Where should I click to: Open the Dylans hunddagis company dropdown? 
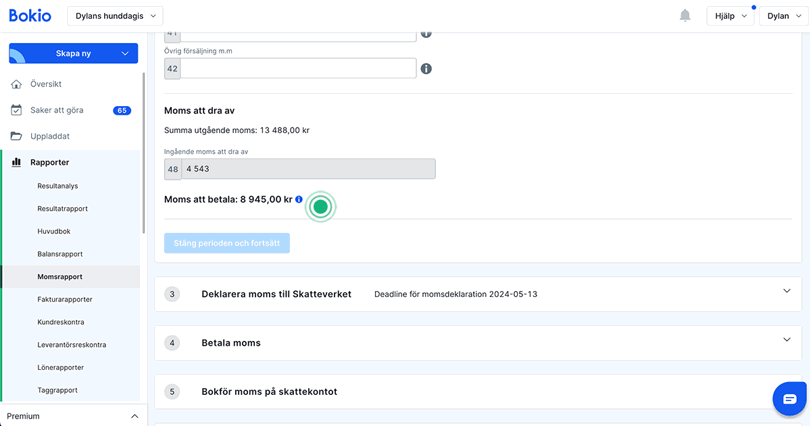(116, 16)
